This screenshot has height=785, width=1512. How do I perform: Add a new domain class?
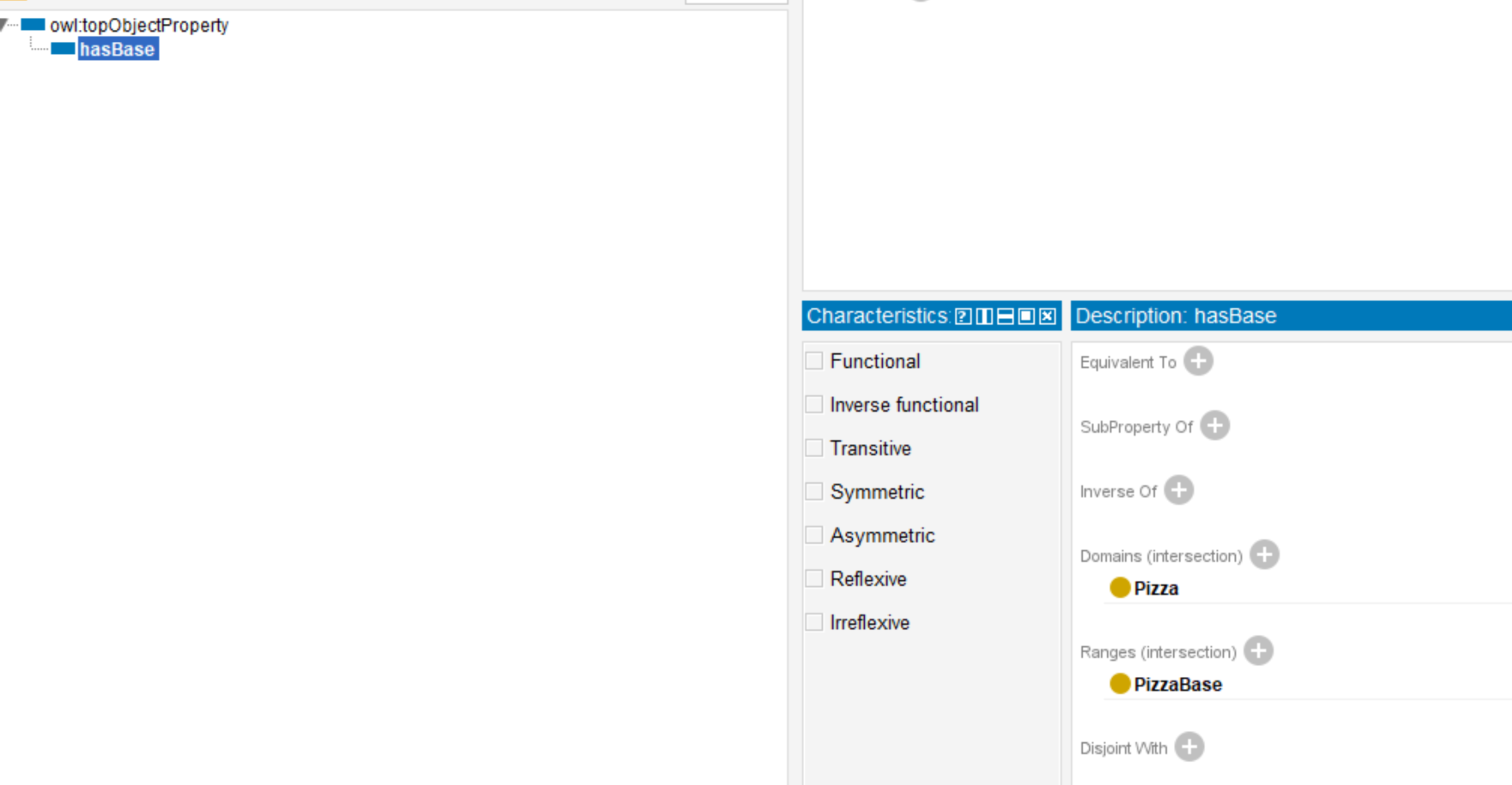(x=1264, y=554)
